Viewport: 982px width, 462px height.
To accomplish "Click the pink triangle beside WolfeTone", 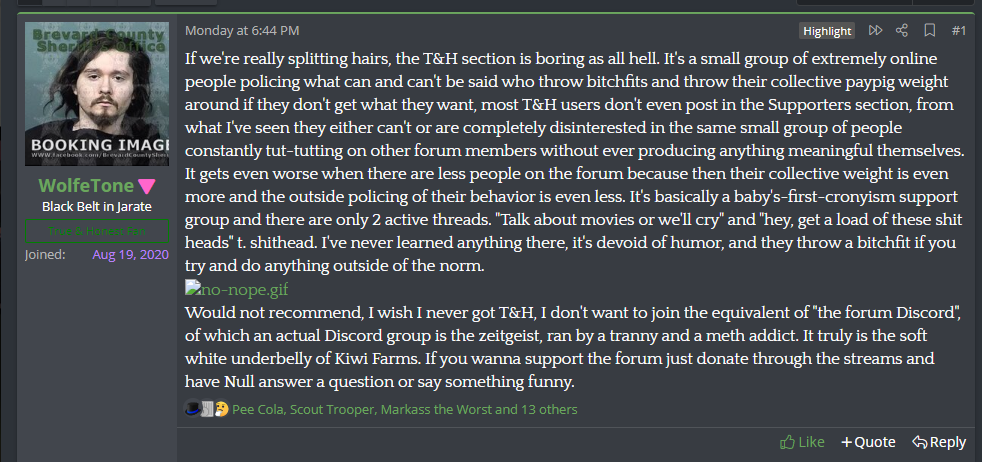I will (x=147, y=186).
